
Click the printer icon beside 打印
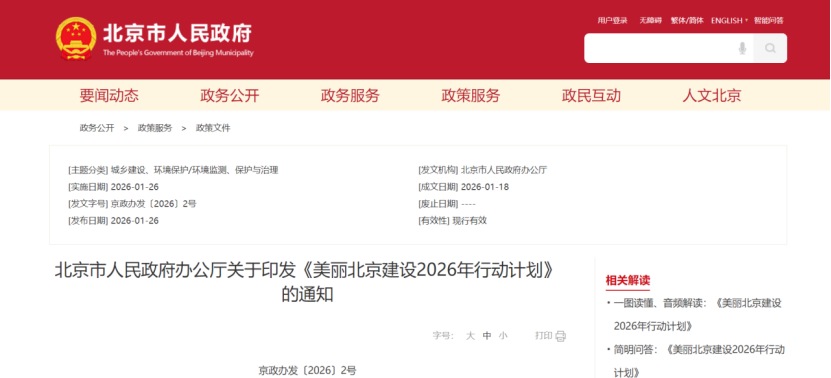pyautogui.click(x=561, y=336)
